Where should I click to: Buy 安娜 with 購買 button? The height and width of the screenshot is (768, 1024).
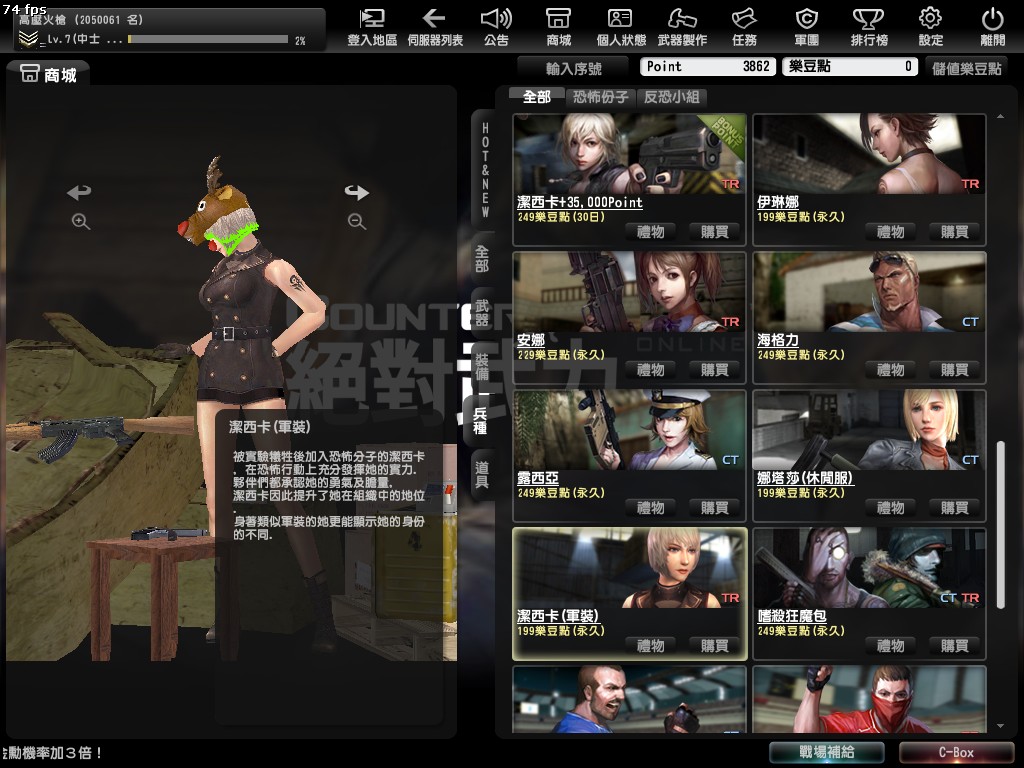coord(714,370)
